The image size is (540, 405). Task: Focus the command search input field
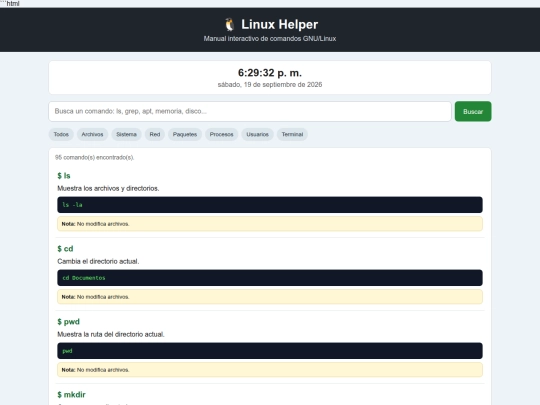[x=250, y=111]
